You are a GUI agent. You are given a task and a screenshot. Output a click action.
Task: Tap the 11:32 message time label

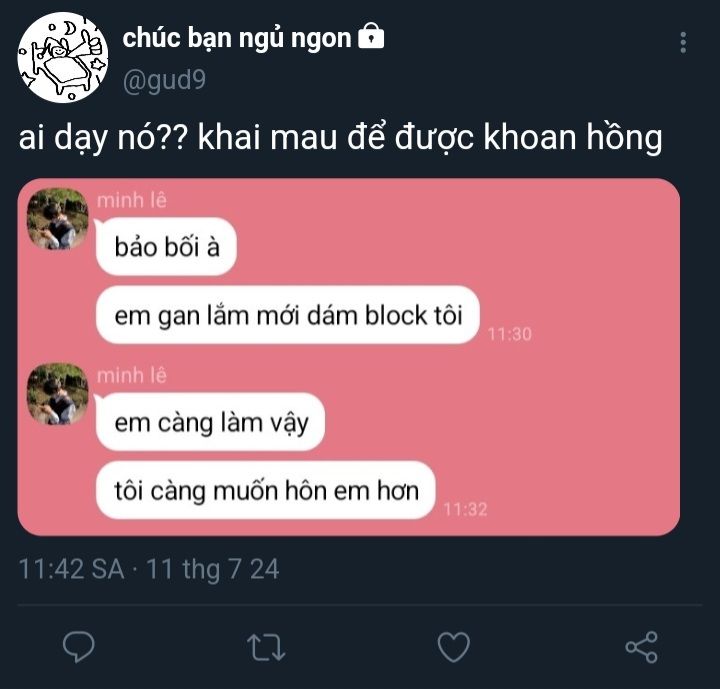[465, 509]
